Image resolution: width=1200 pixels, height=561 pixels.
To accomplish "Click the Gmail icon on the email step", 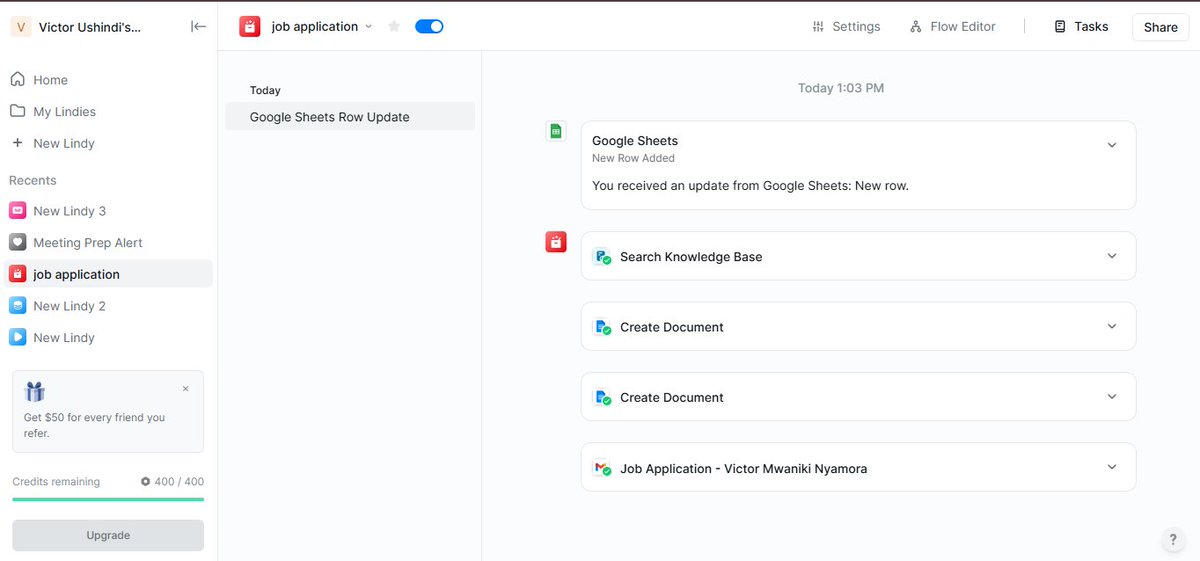I will 602,468.
